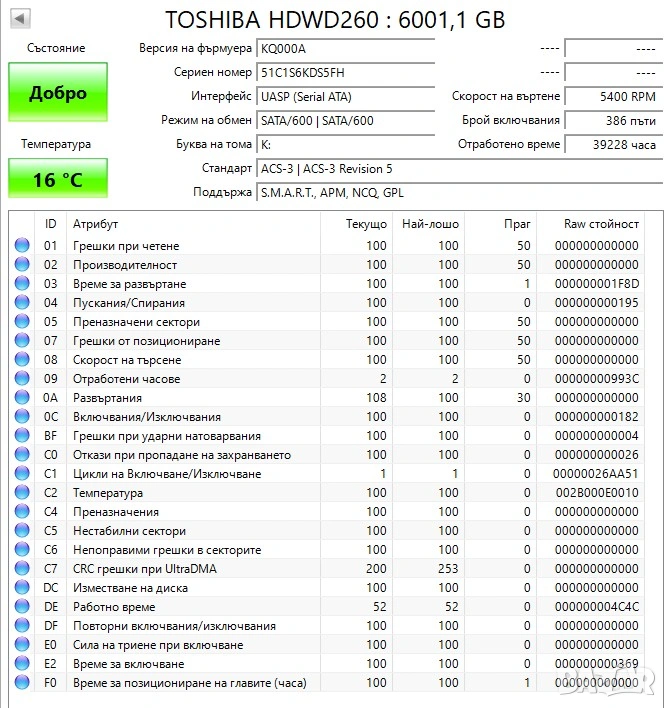Click status orb for CRC грешки при UltraDMA
The width and height of the screenshot is (667, 708).
point(22,569)
